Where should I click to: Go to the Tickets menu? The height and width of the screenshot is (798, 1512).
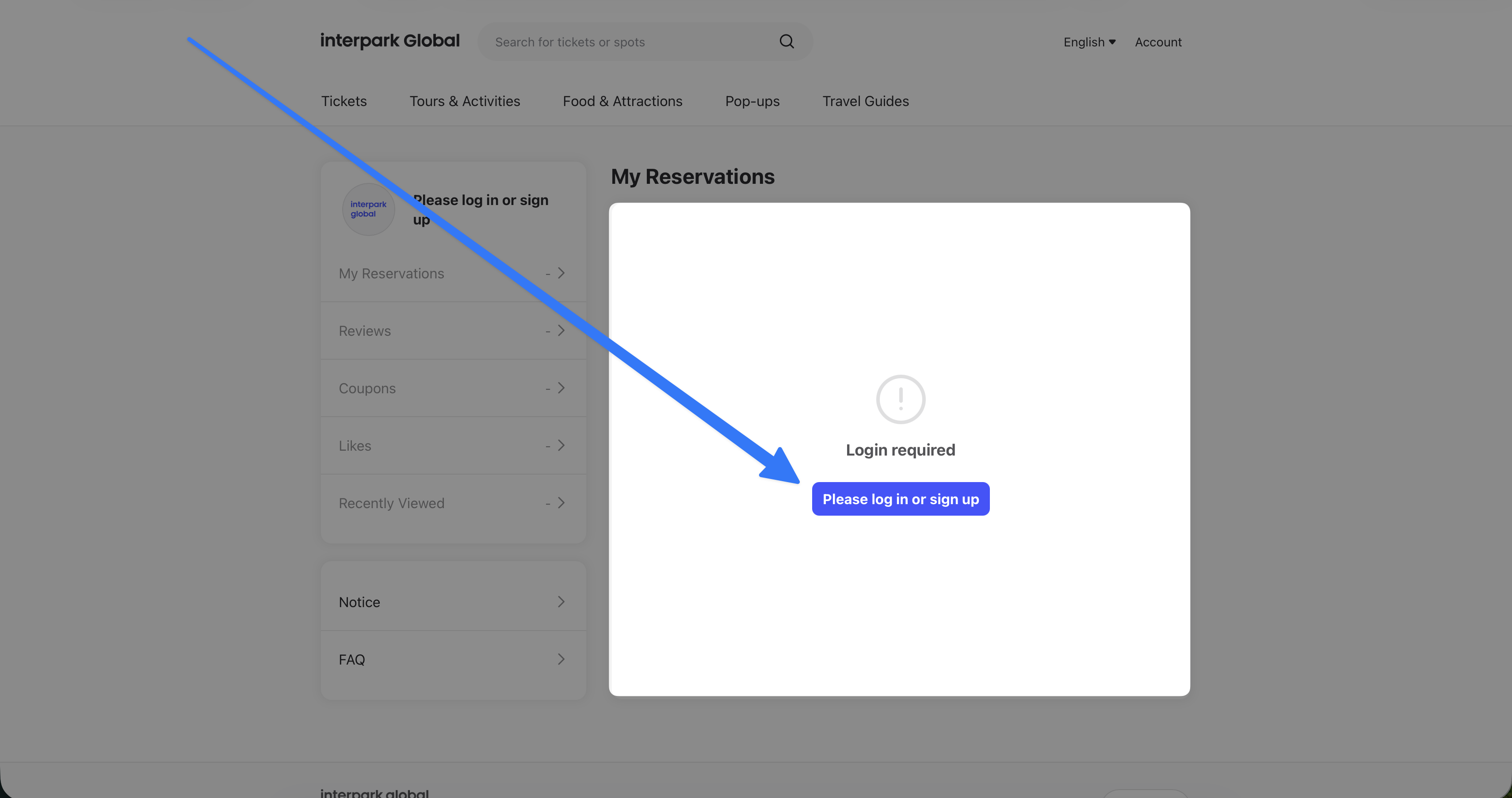click(344, 101)
